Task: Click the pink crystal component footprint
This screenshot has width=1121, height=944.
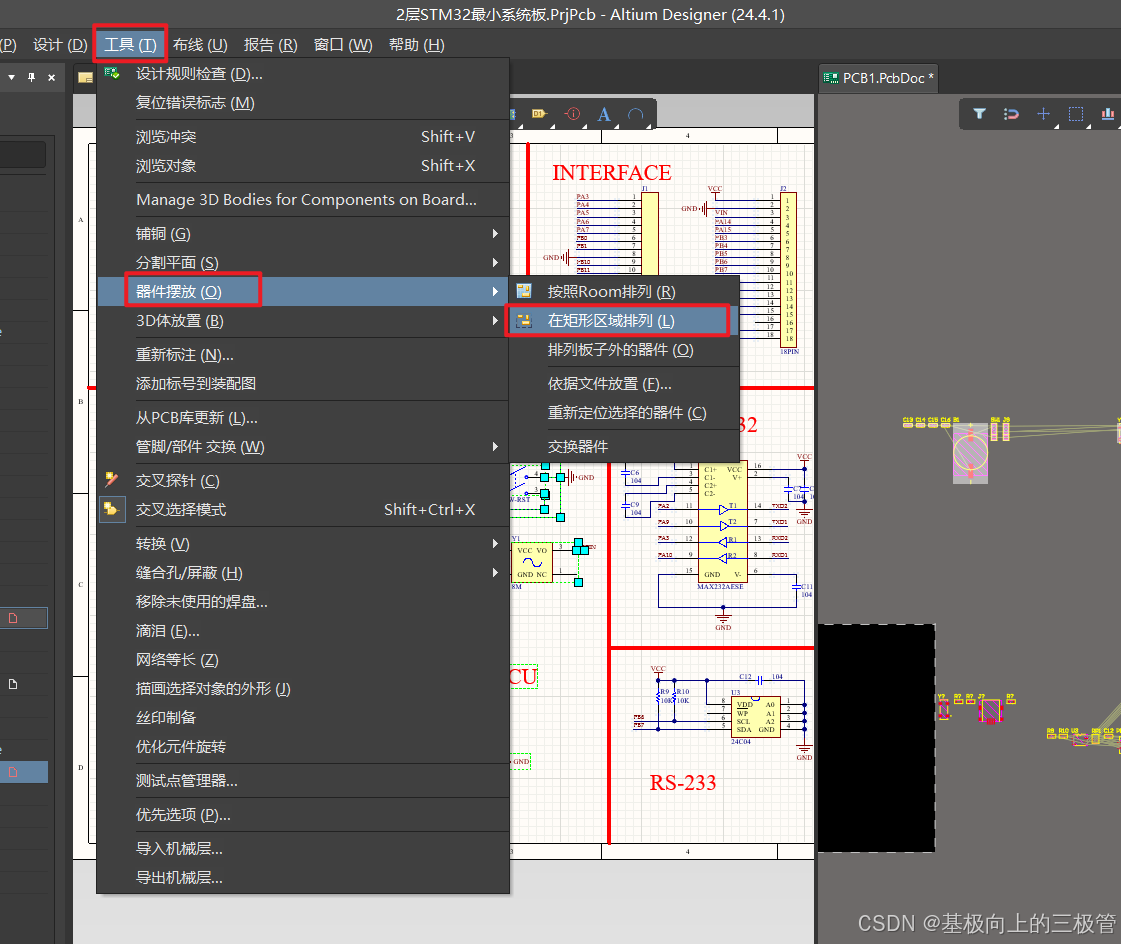Action: [970, 452]
